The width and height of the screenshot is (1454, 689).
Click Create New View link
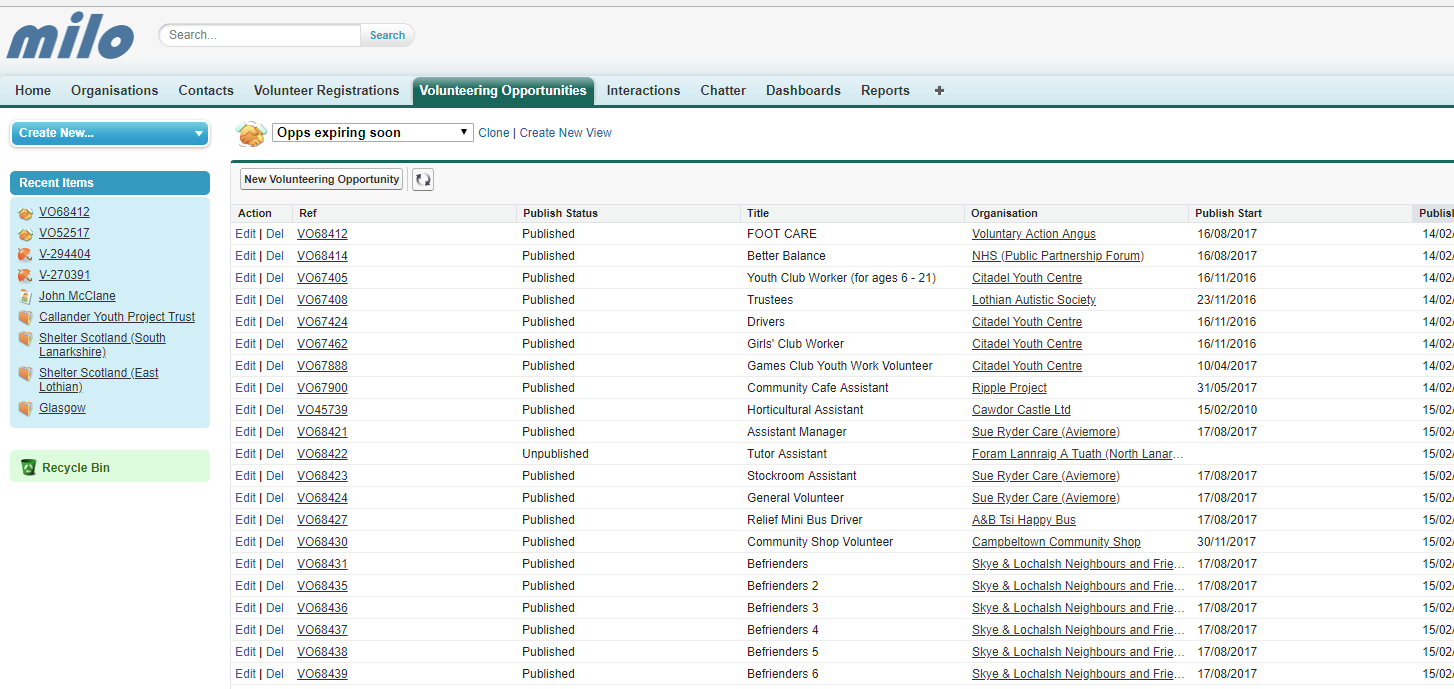(566, 132)
